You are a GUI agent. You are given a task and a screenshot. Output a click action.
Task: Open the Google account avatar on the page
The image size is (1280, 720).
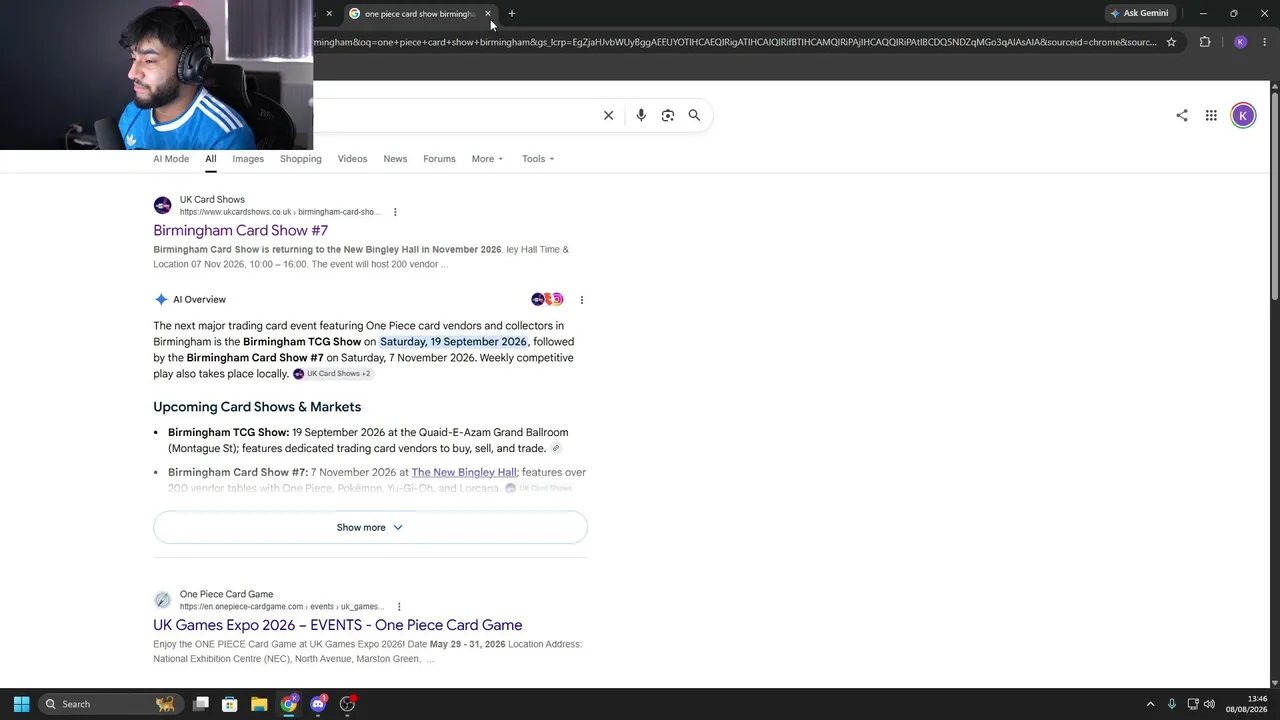pyautogui.click(x=1243, y=115)
